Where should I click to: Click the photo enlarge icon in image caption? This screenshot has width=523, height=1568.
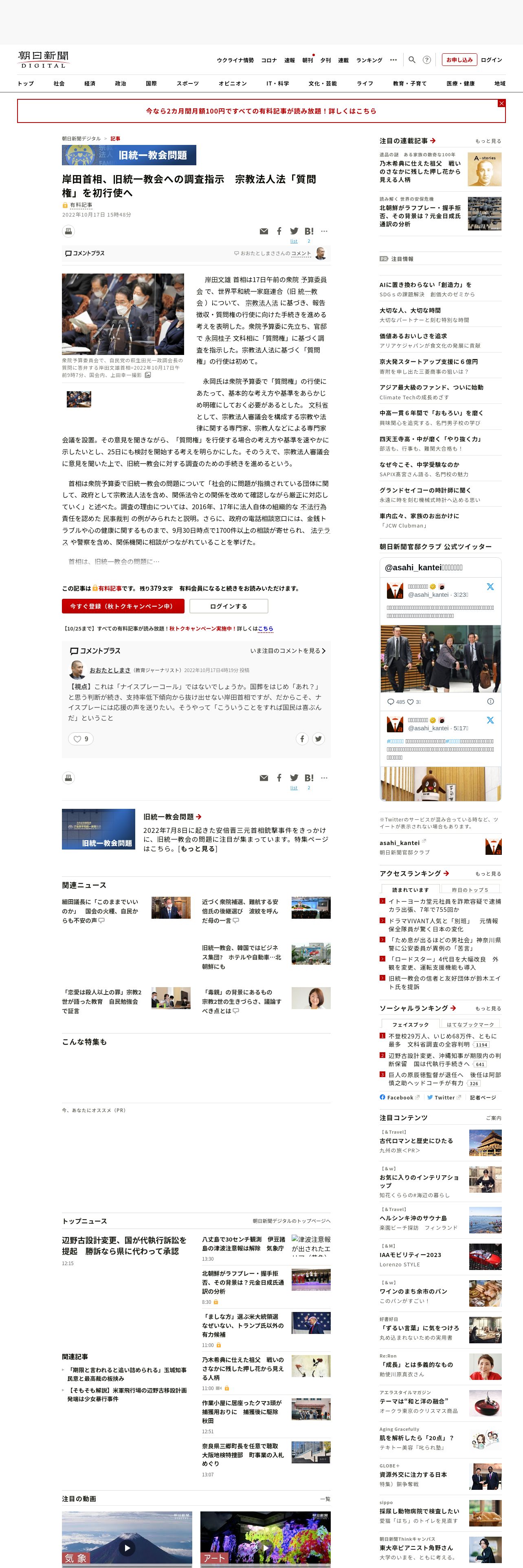(148, 375)
